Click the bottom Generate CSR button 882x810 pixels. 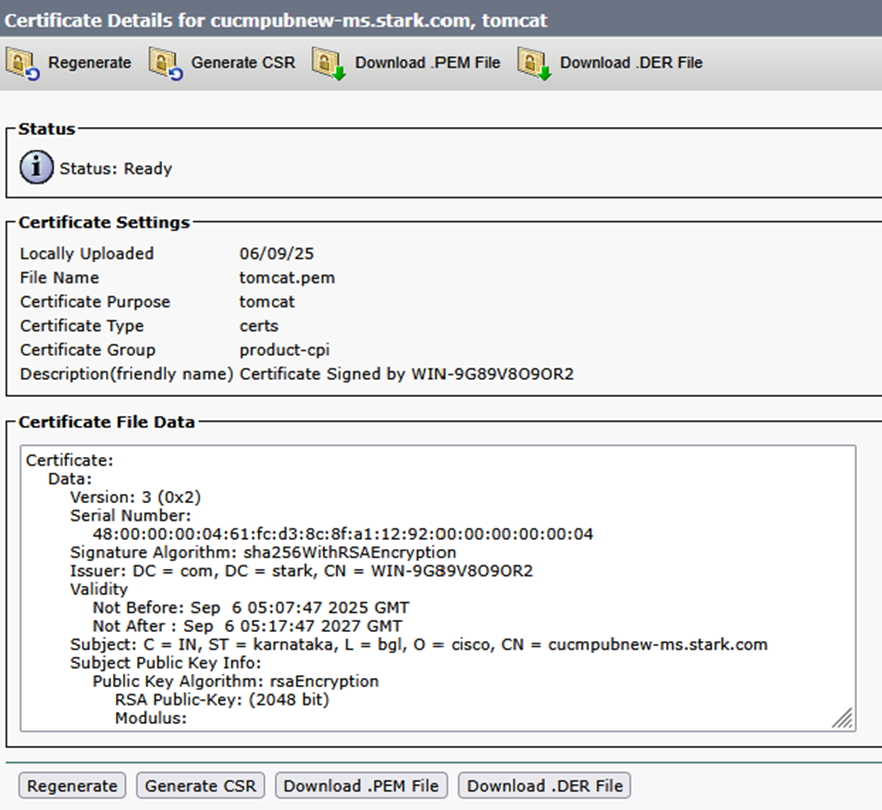[200, 786]
